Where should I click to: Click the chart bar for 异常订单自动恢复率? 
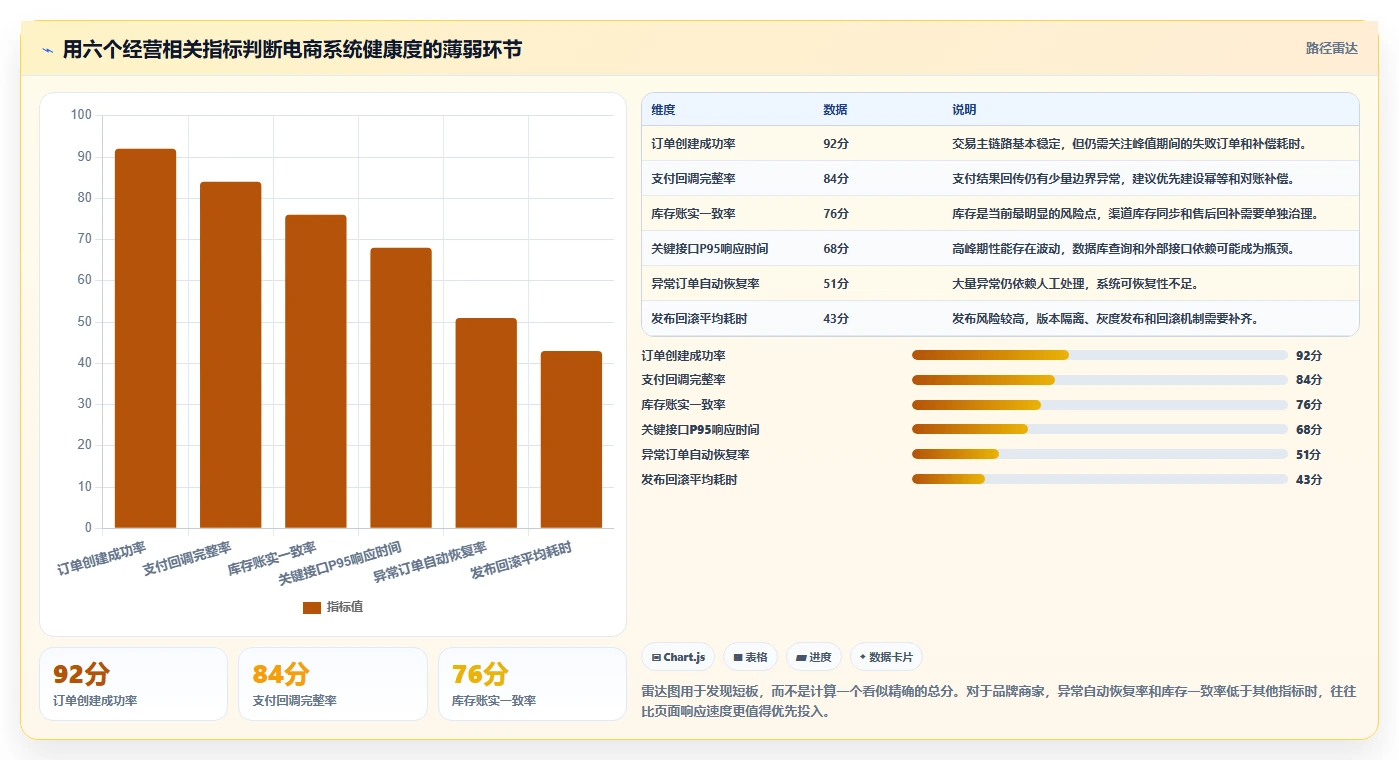pos(486,423)
